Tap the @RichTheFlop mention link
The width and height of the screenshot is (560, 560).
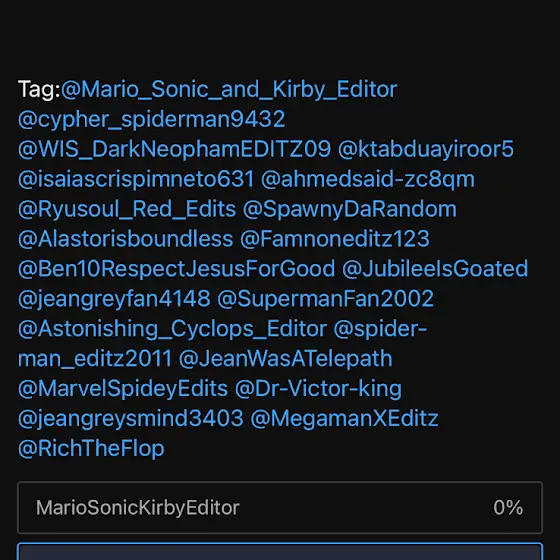[91, 449]
